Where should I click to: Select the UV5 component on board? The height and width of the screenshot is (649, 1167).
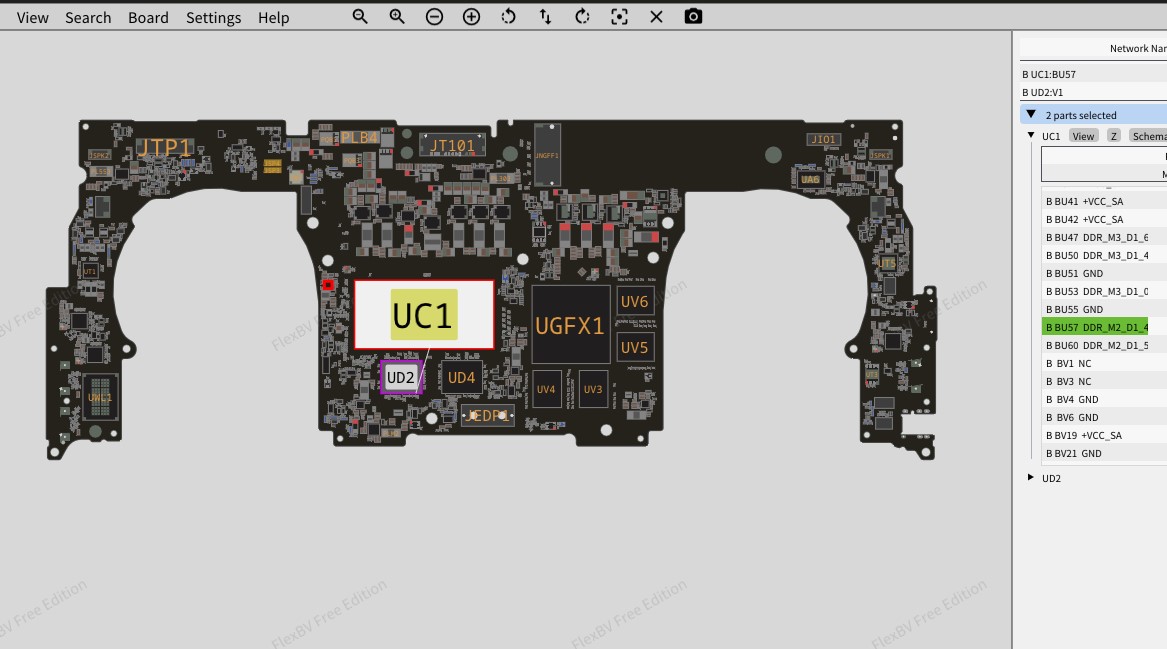click(x=635, y=348)
